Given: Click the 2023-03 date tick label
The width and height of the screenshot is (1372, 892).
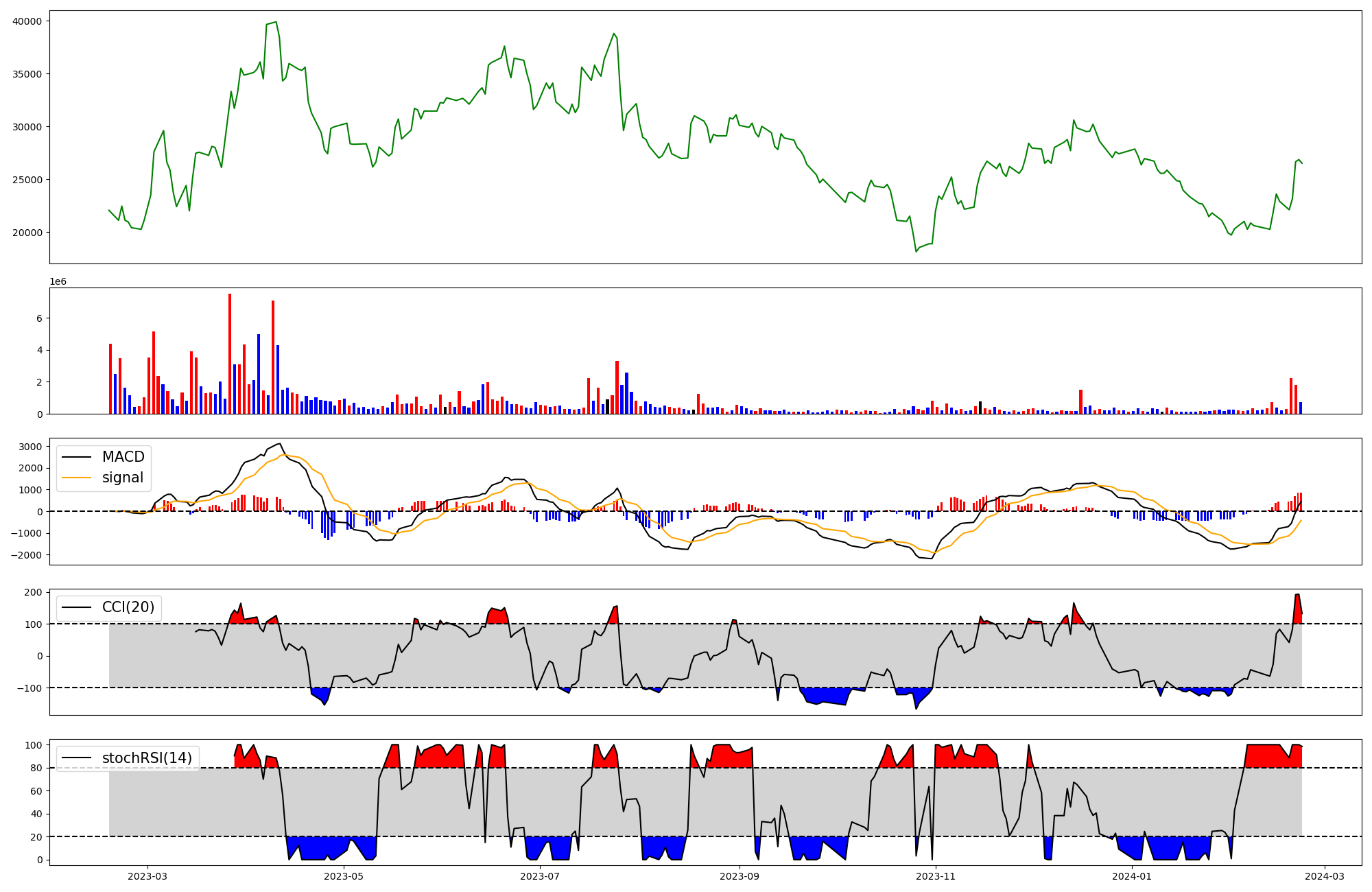Looking at the screenshot, I should click(147, 876).
